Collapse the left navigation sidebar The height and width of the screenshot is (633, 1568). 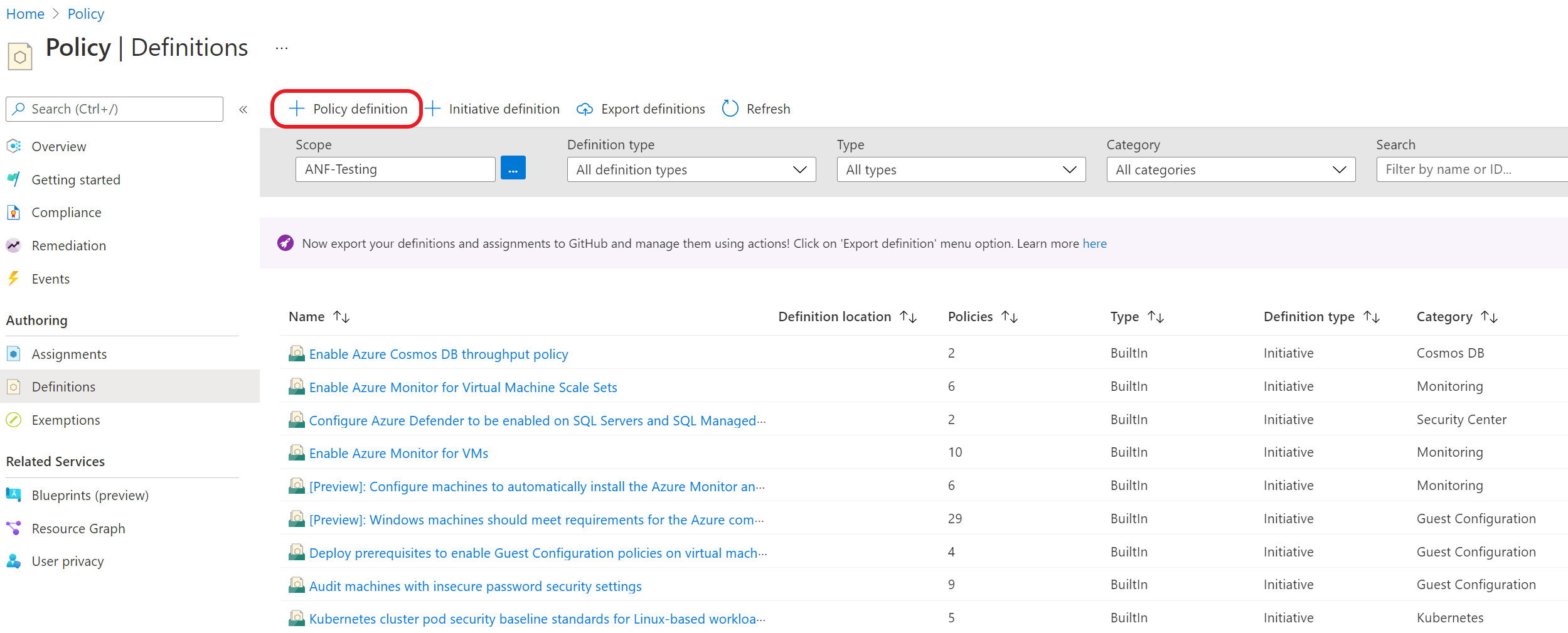243,109
